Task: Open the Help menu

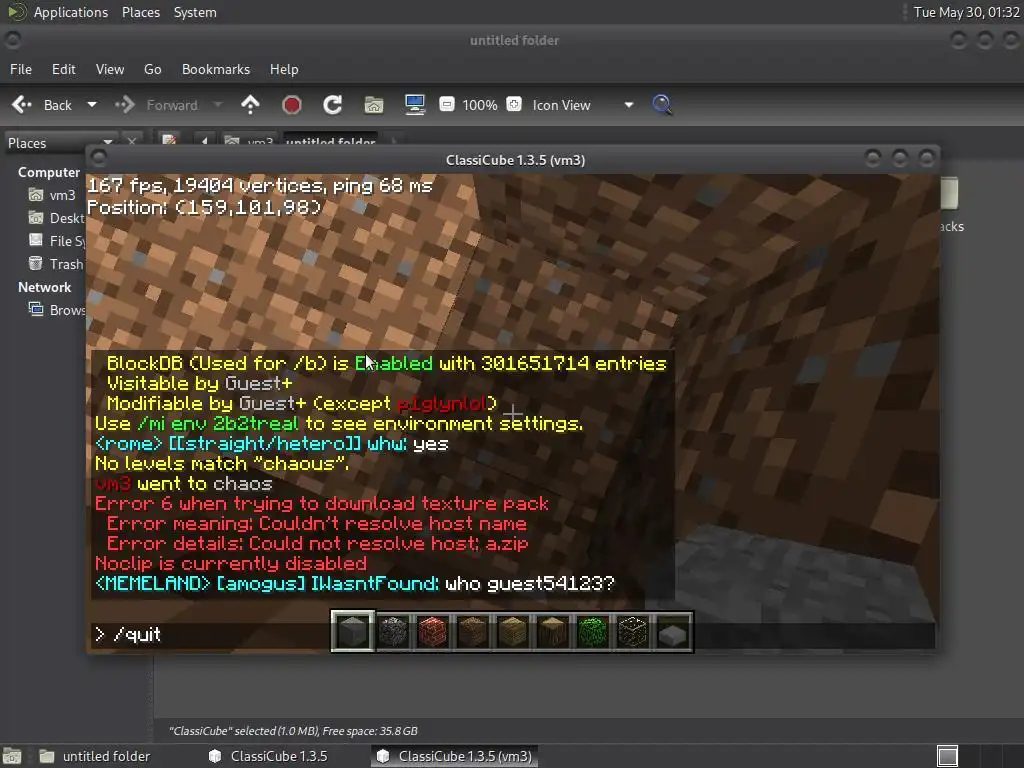Action: (284, 69)
